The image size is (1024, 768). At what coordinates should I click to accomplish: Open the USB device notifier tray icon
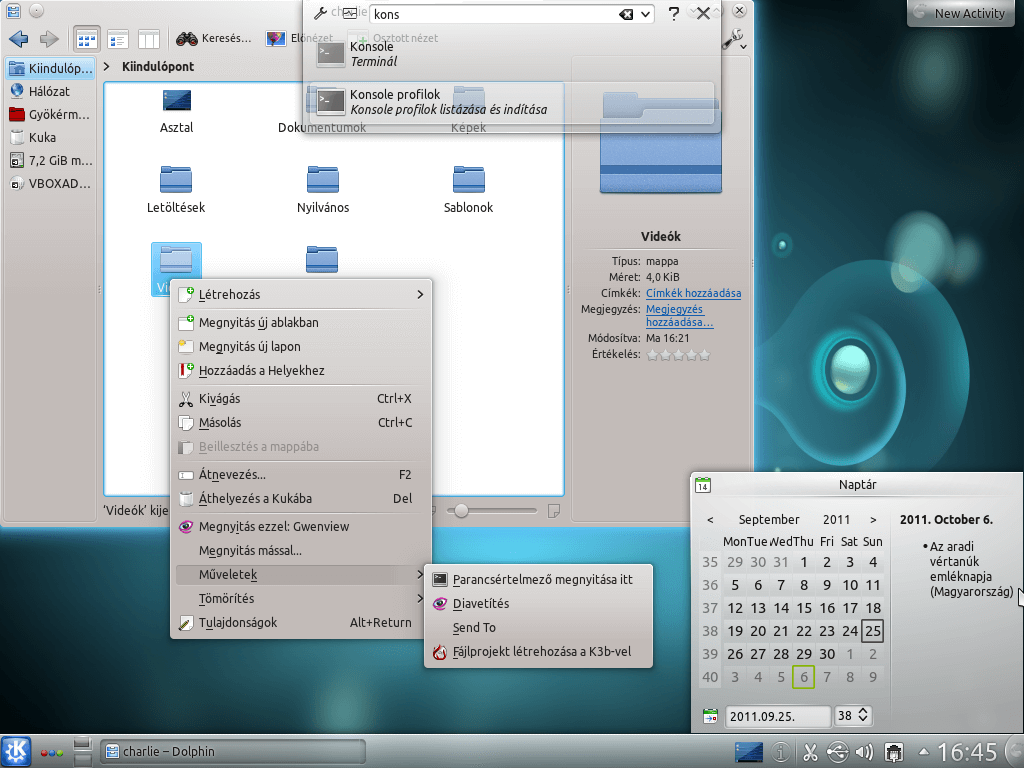pos(838,752)
